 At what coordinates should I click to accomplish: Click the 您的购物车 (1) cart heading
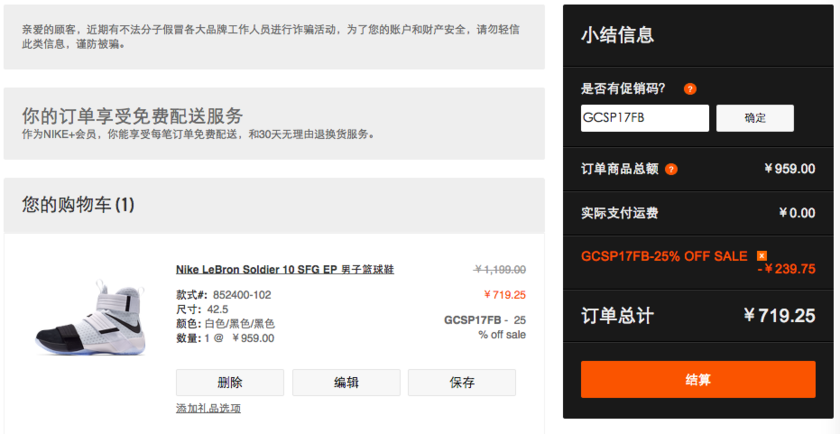coord(78,205)
